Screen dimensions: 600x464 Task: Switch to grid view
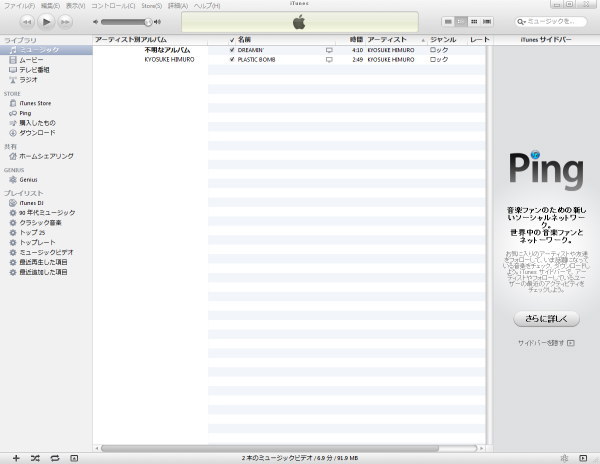474,21
